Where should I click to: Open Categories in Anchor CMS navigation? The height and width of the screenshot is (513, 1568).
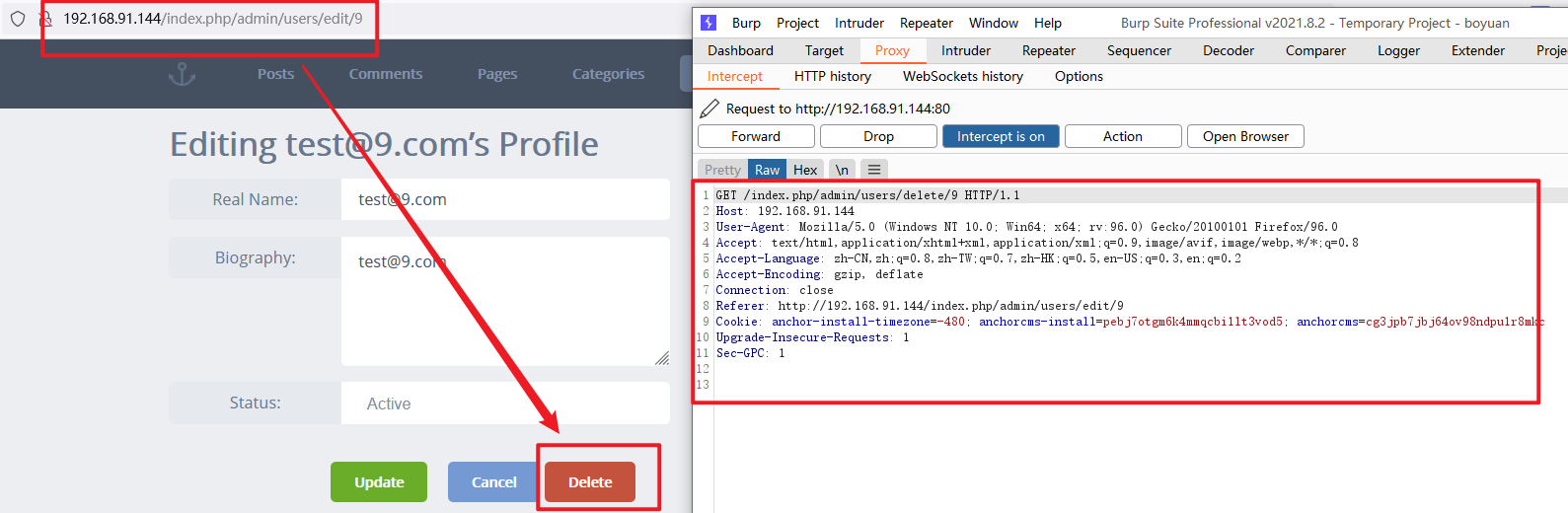(x=608, y=74)
